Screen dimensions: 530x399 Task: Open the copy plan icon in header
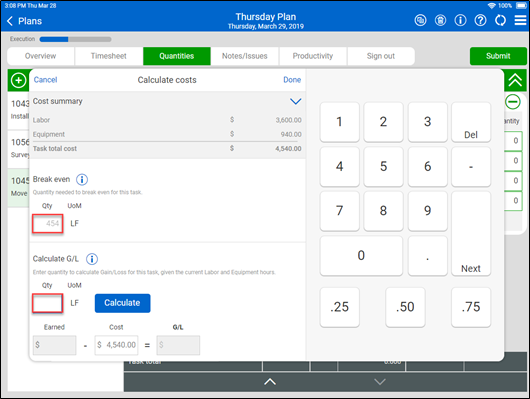[420, 21]
